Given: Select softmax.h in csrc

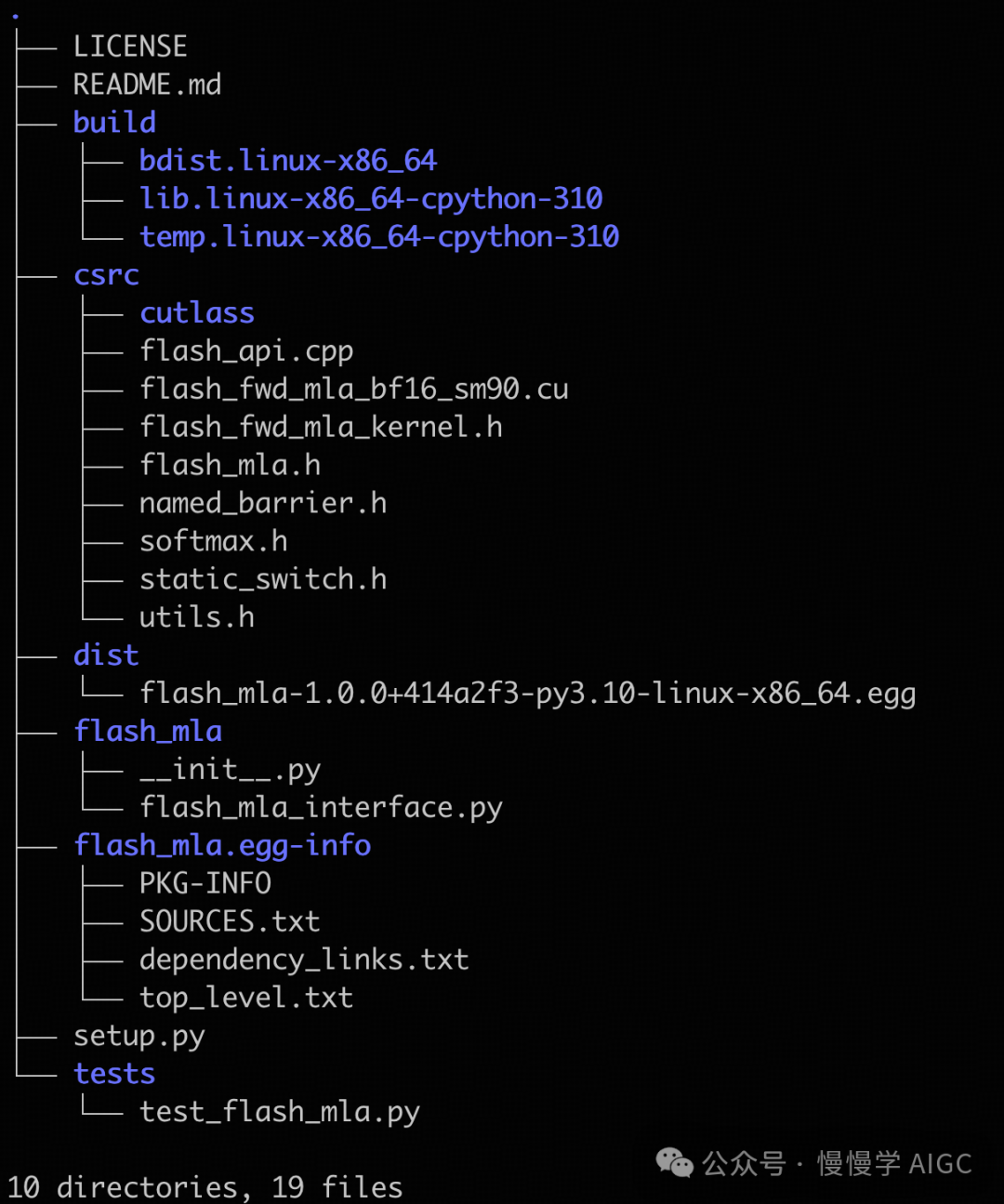Looking at the screenshot, I should 213,541.
